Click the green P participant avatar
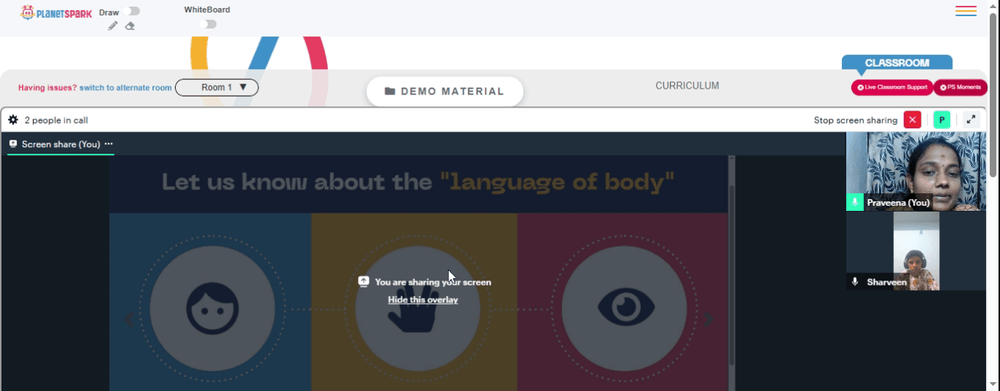 [x=941, y=120]
